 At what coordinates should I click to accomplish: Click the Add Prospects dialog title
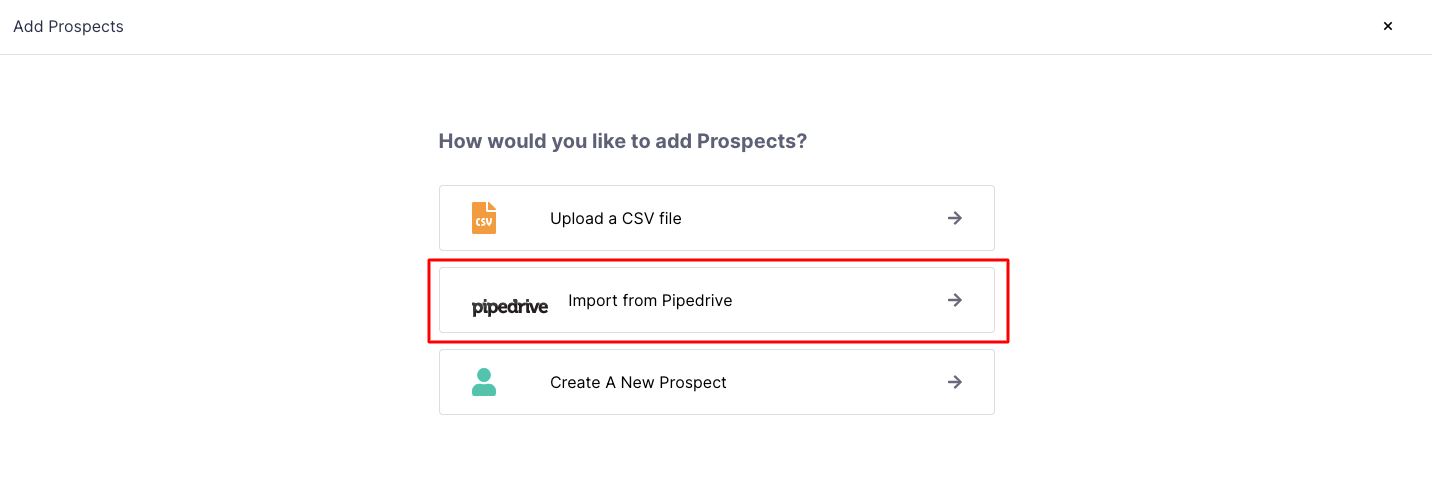pyautogui.click(x=68, y=27)
